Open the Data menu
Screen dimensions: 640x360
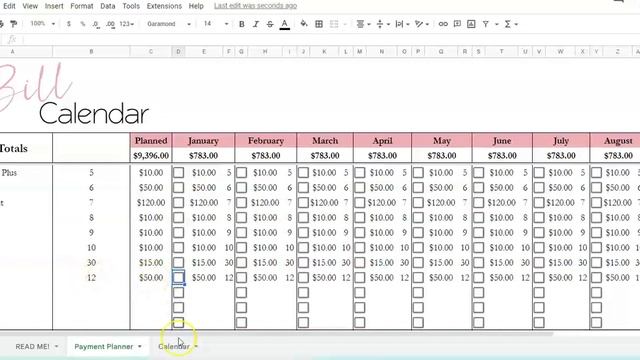coord(107,6)
